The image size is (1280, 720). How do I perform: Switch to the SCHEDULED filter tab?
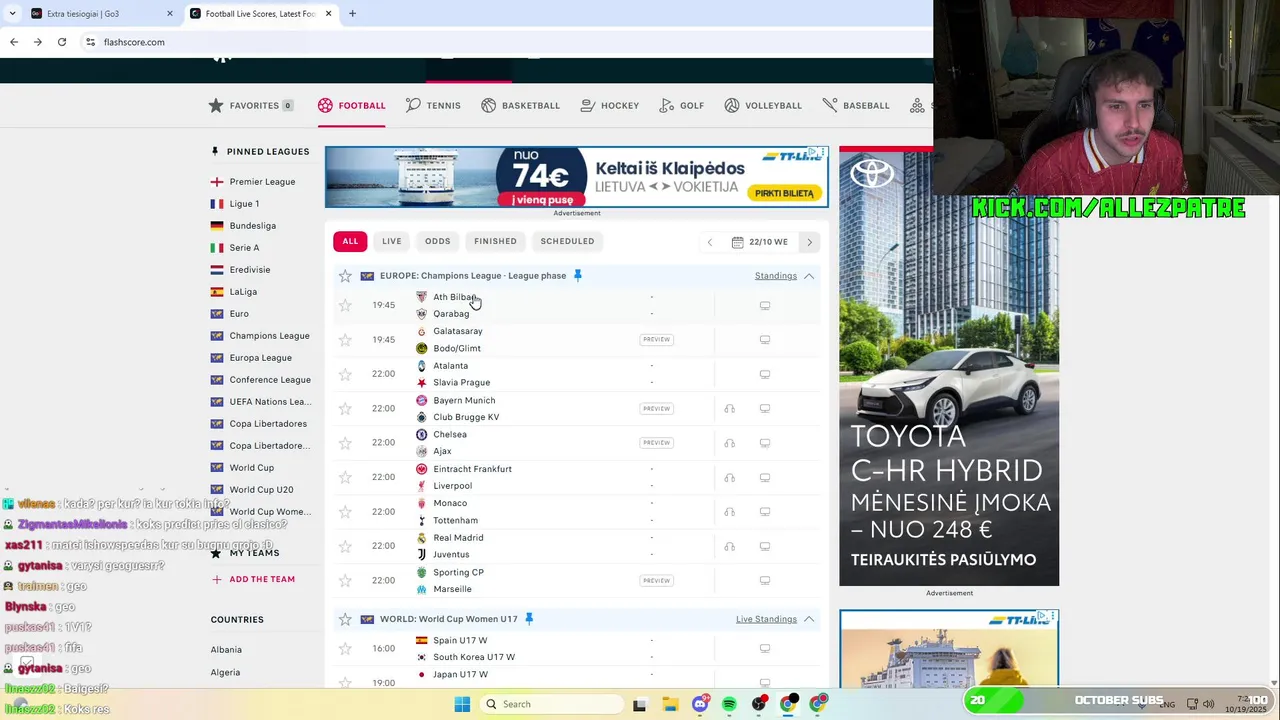[568, 241]
